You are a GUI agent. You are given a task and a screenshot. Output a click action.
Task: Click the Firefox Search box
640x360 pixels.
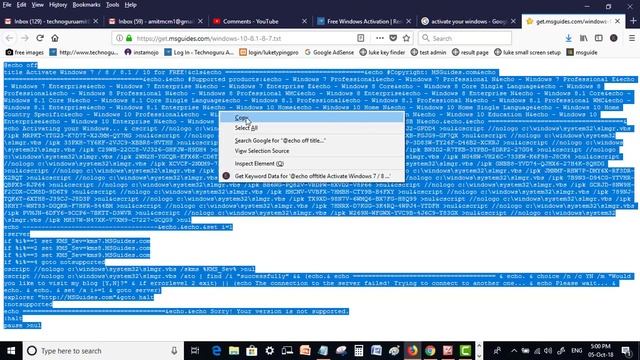pos(465,38)
